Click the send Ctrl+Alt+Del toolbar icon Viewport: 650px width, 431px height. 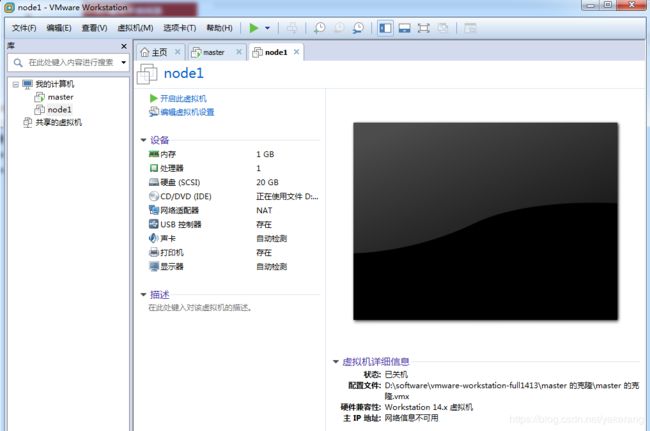point(292,28)
